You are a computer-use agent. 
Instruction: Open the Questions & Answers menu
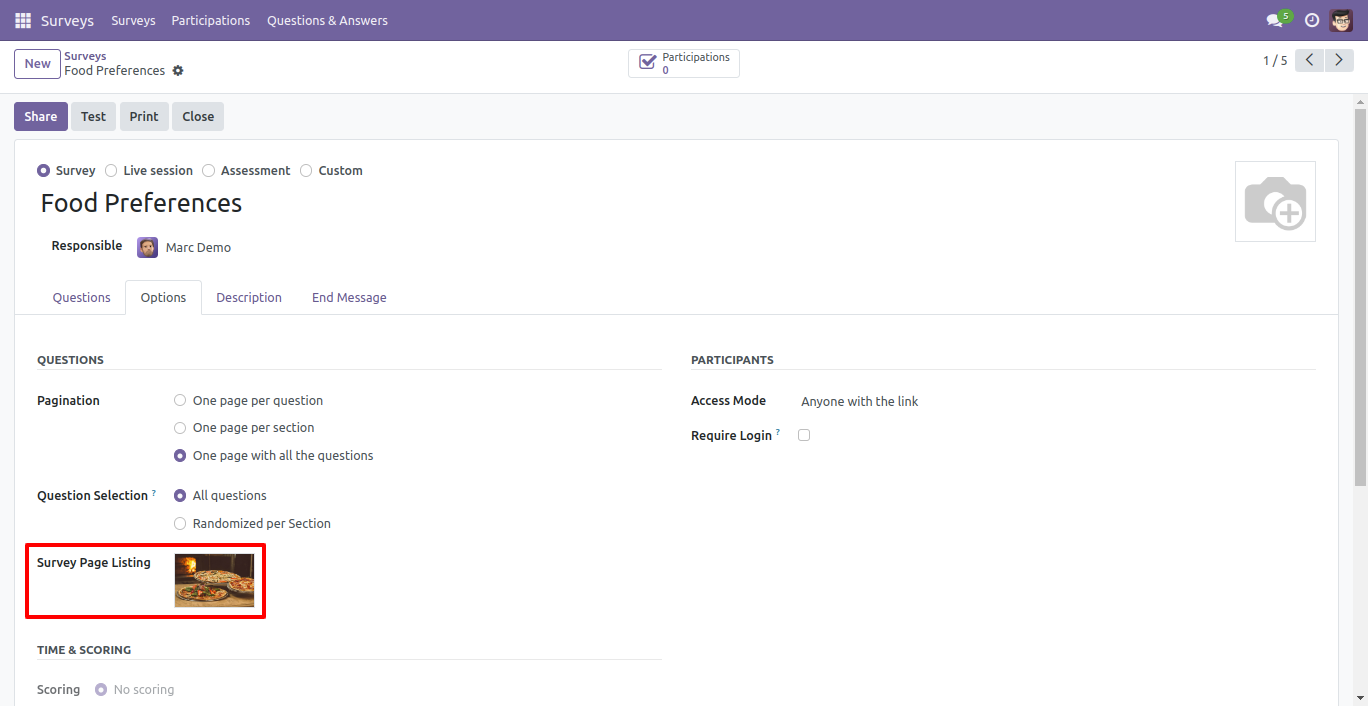click(327, 20)
